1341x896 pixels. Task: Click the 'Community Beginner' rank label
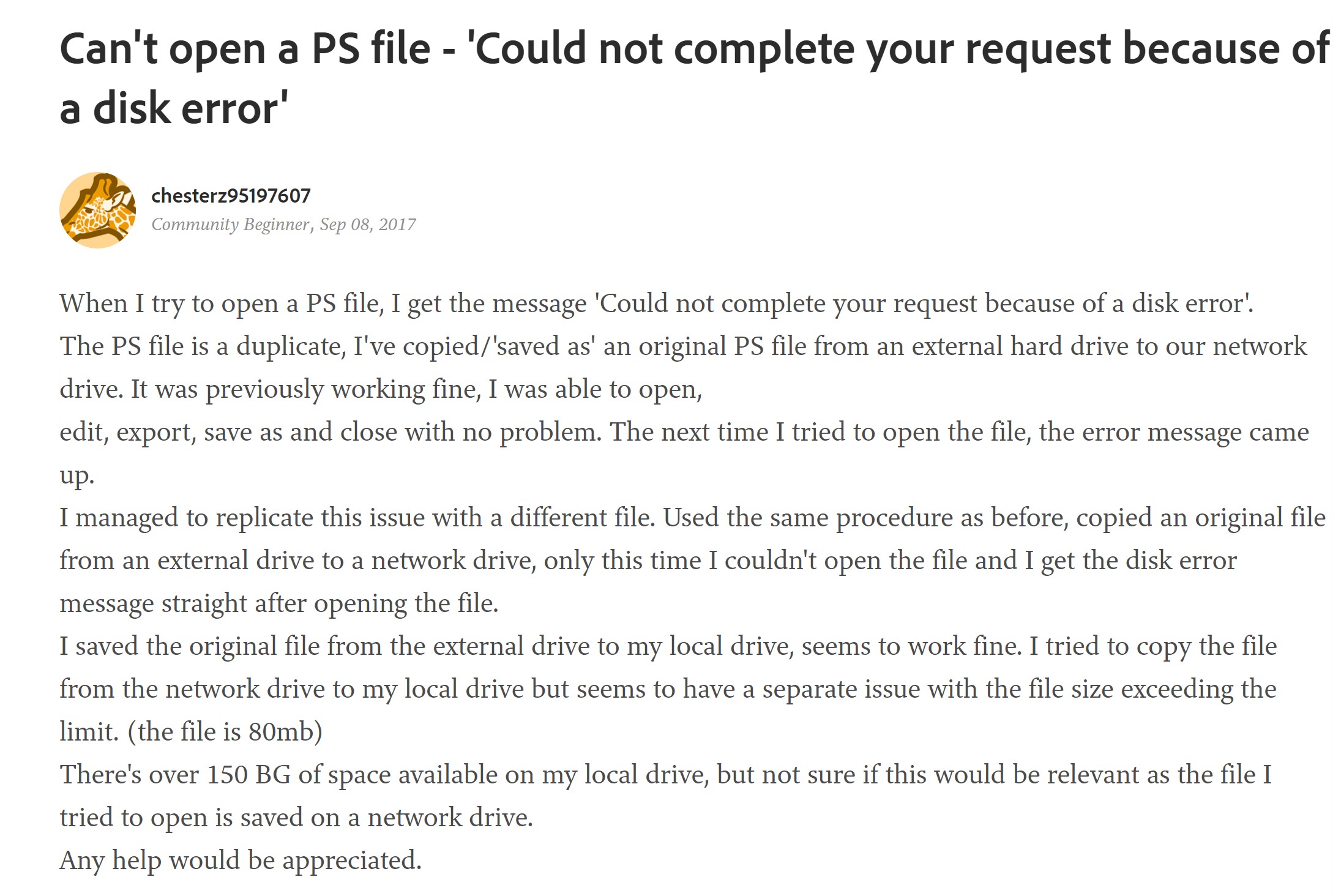[231, 225]
